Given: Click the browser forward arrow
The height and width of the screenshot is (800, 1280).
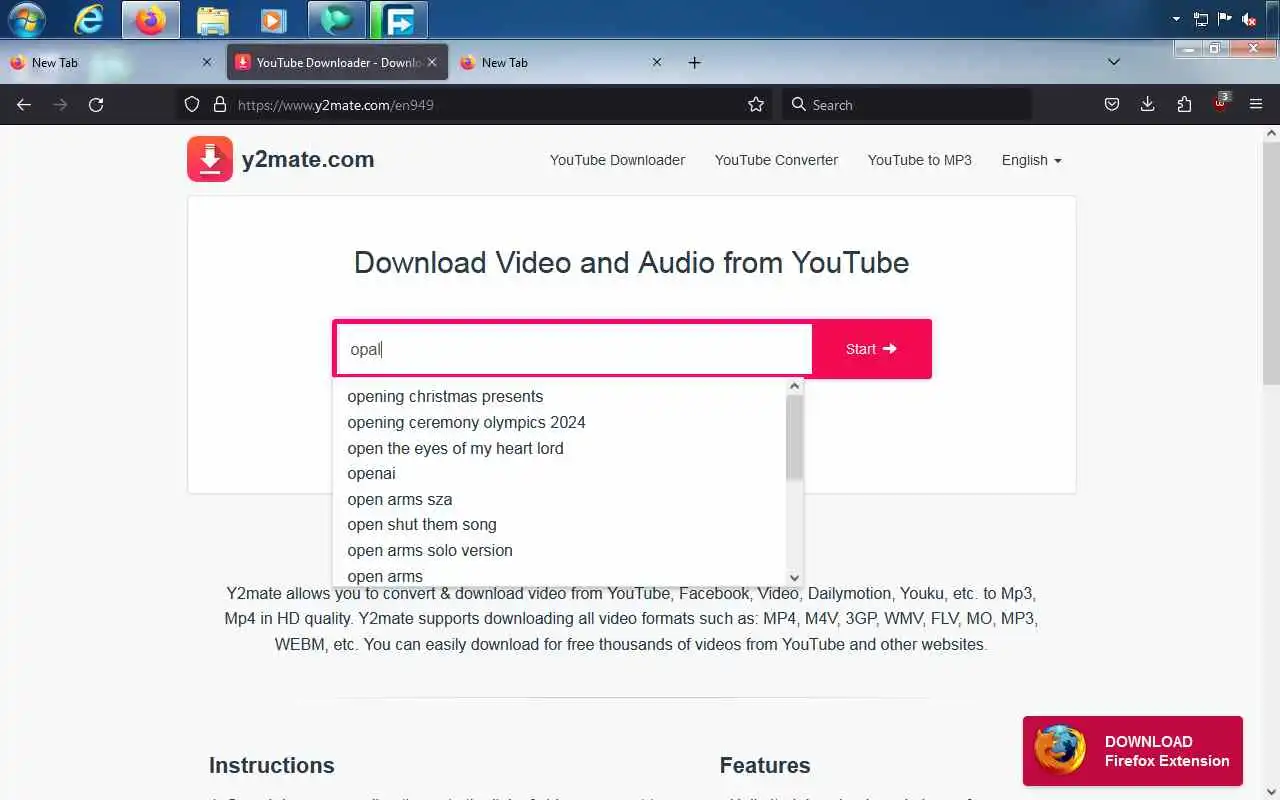Looking at the screenshot, I should [x=60, y=104].
